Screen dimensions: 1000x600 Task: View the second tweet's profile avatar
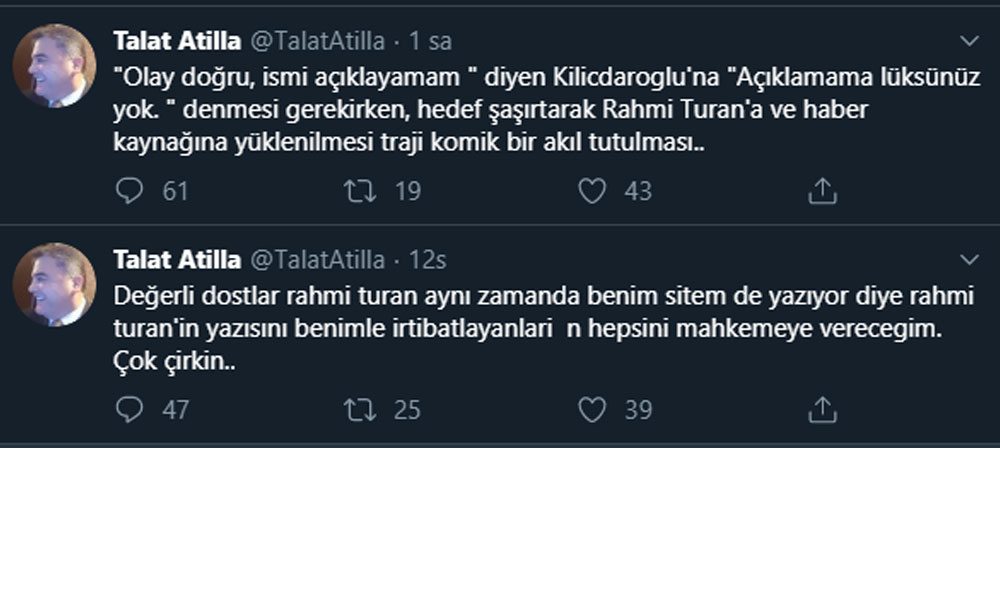tap(54, 285)
